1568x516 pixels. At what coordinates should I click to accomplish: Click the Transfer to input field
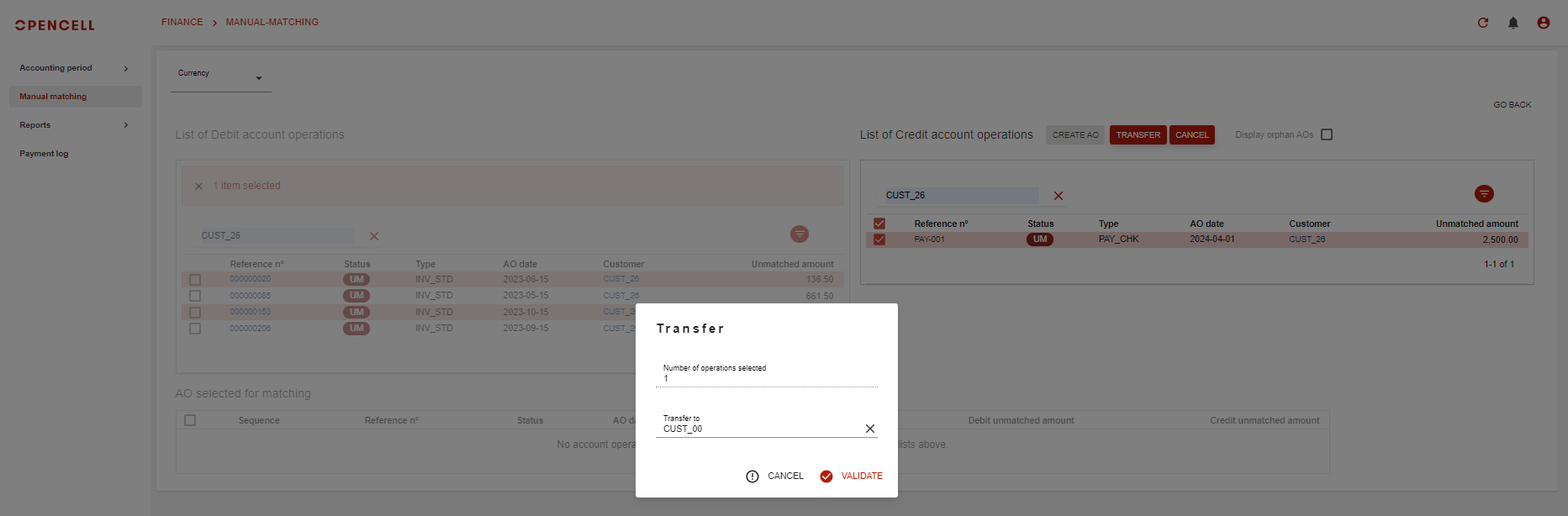click(x=757, y=429)
